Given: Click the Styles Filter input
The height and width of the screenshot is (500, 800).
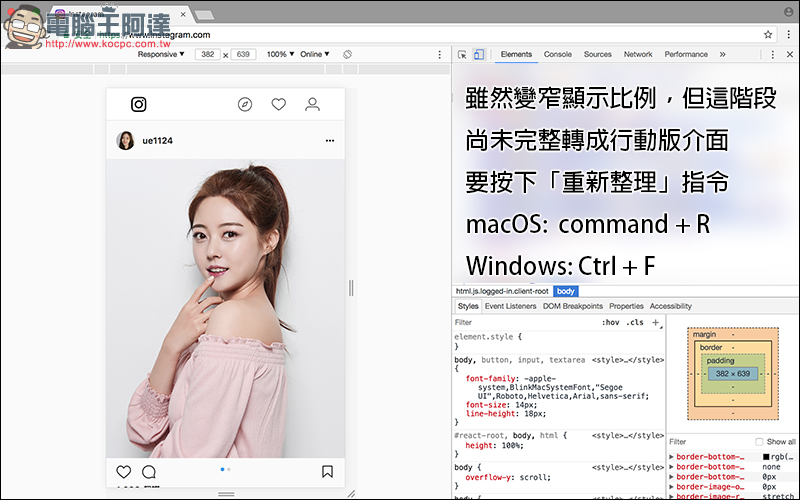Looking at the screenshot, I should [x=526, y=322].
